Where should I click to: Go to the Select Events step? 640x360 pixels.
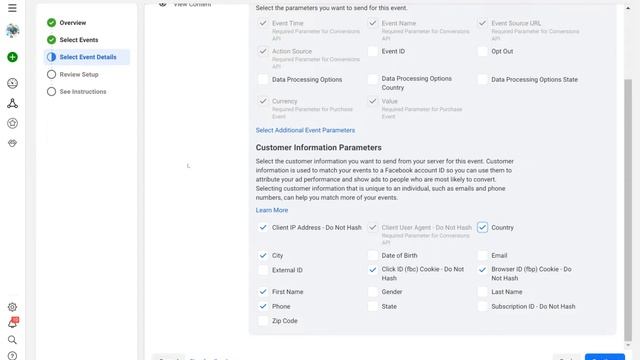pos(79,40)
